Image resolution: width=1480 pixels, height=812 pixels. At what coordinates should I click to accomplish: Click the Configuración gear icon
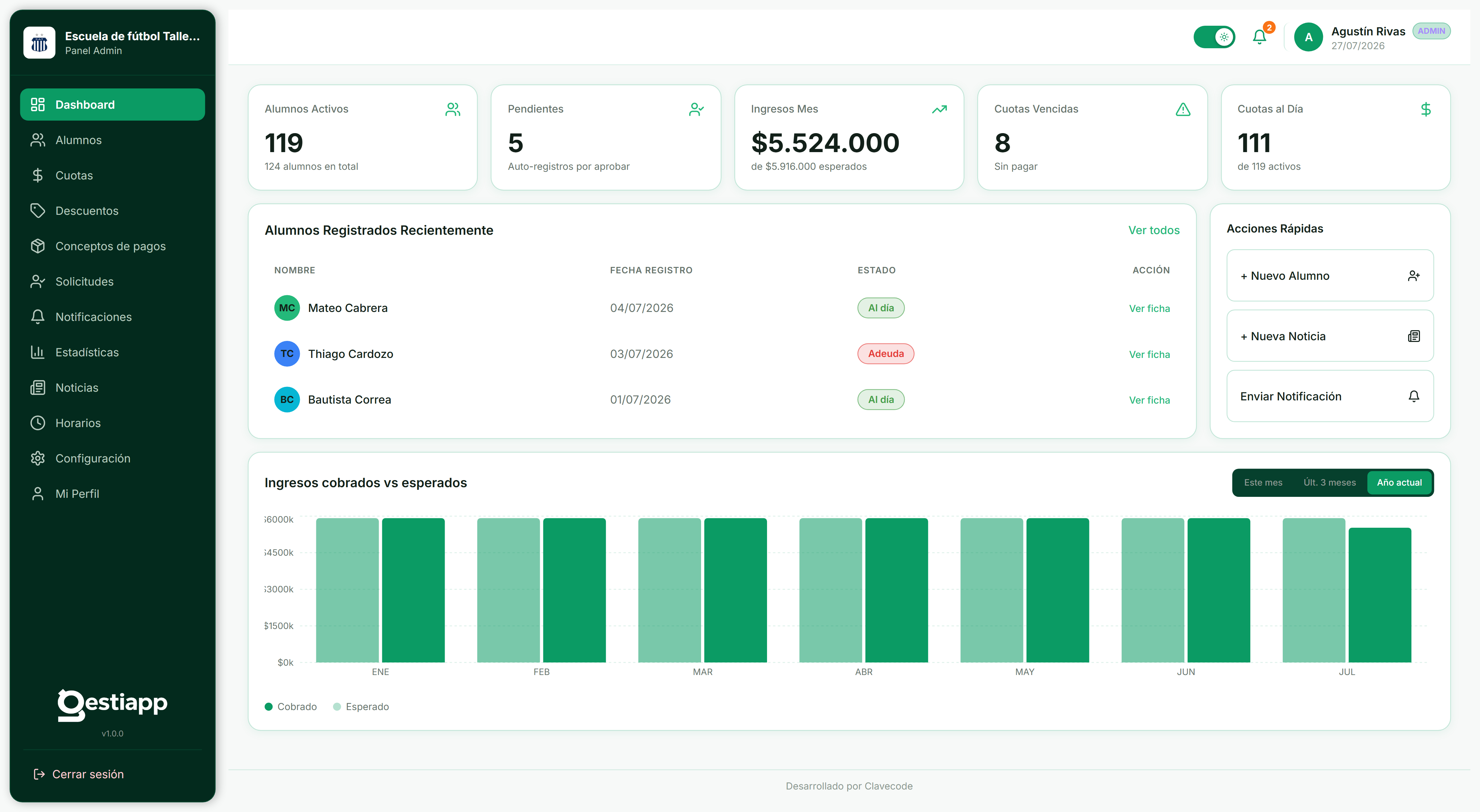pos(38,458)
